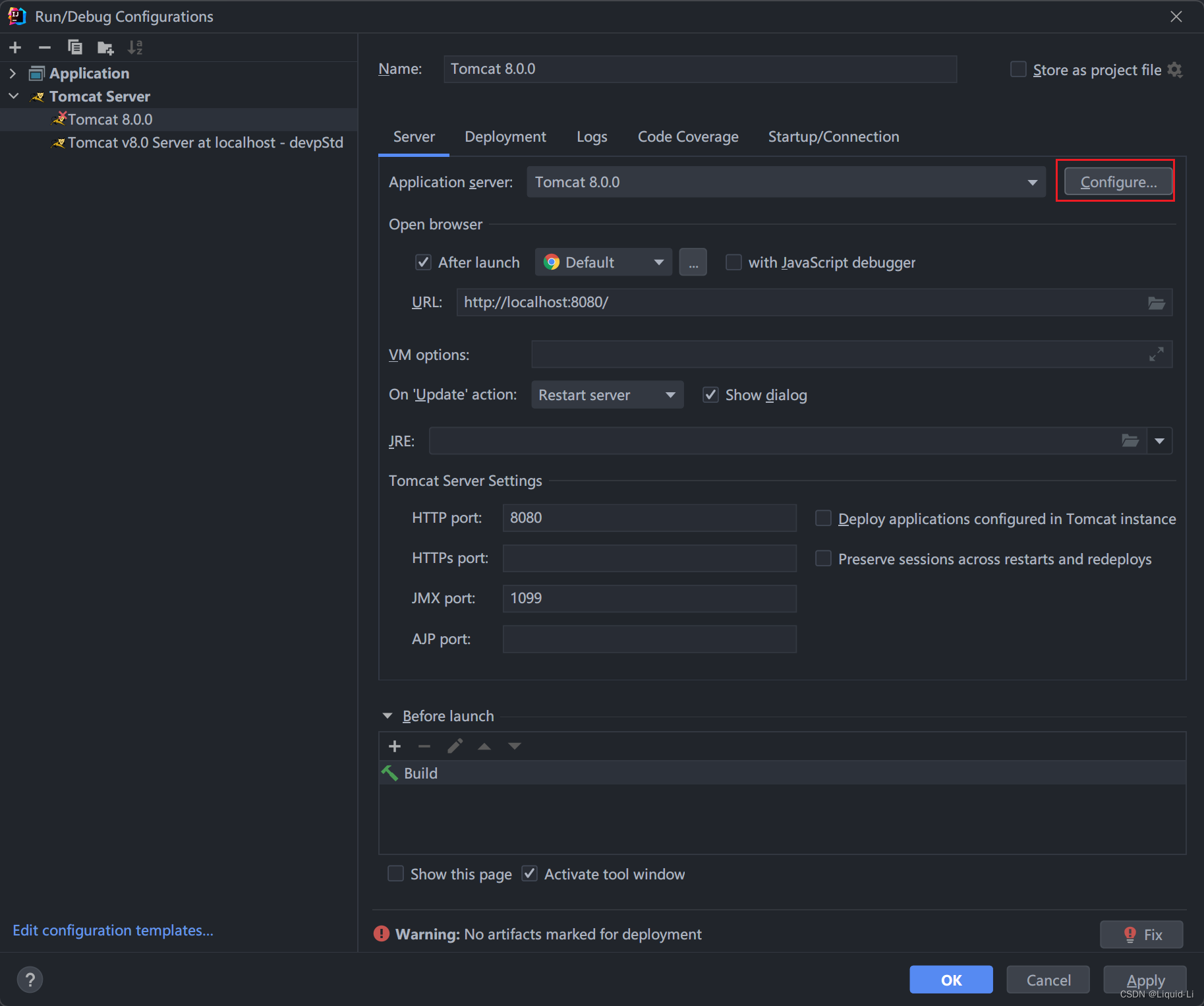The height and width of the screenshot is (1006, 1204).
Task: Select Tomcat 8.0.0 configuration in tree
Action: pyautogui.click(x=179, y=119)
